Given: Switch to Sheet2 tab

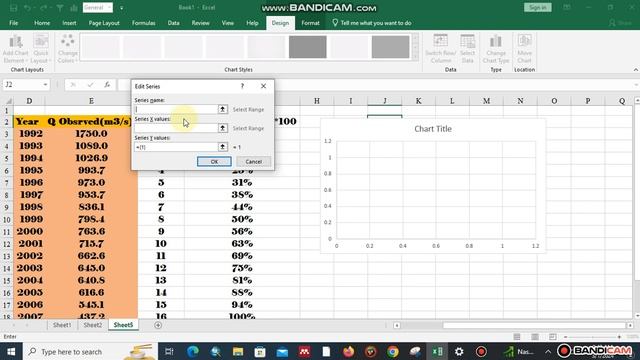Looking at the screenshot, I should (x=93, y=325).
